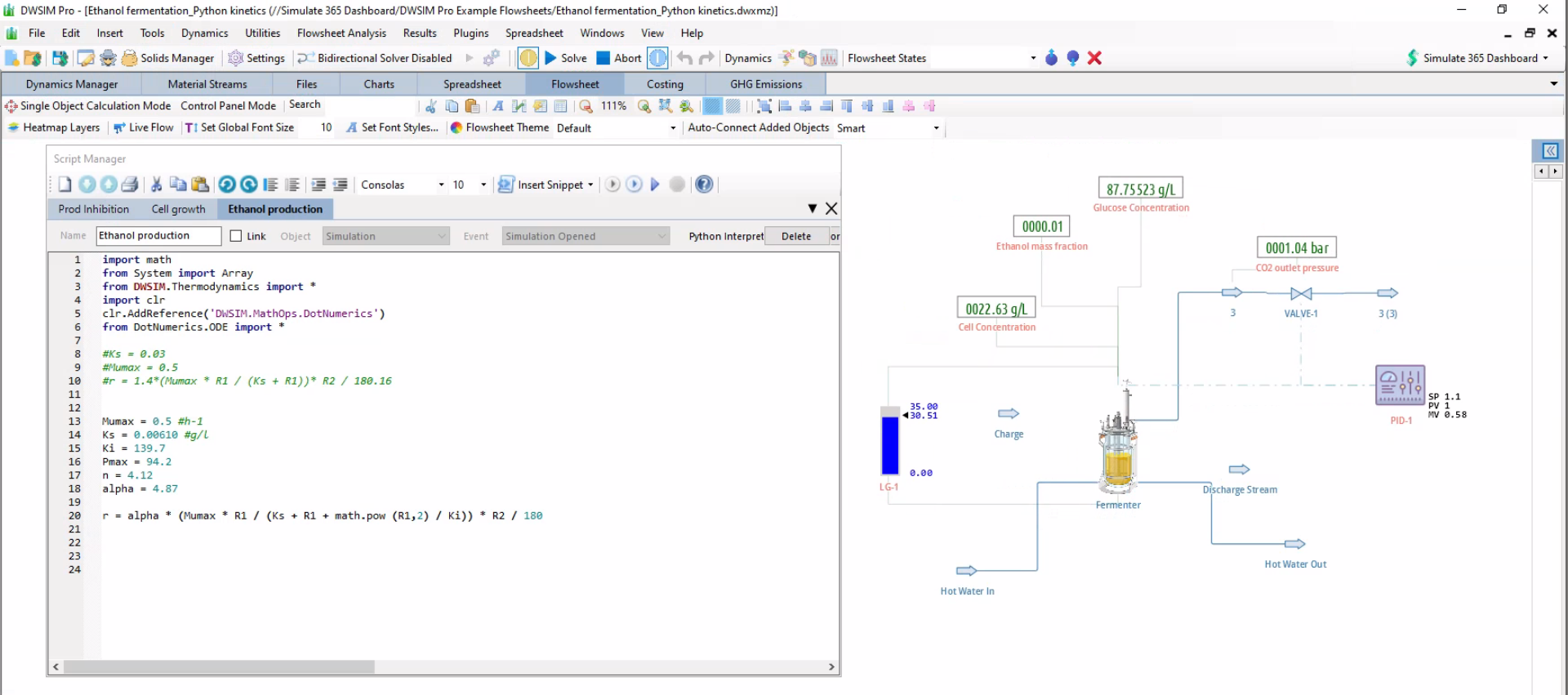Click the indent text icon in Script Manager
1568x695 pixels.
tap(318, 185)
